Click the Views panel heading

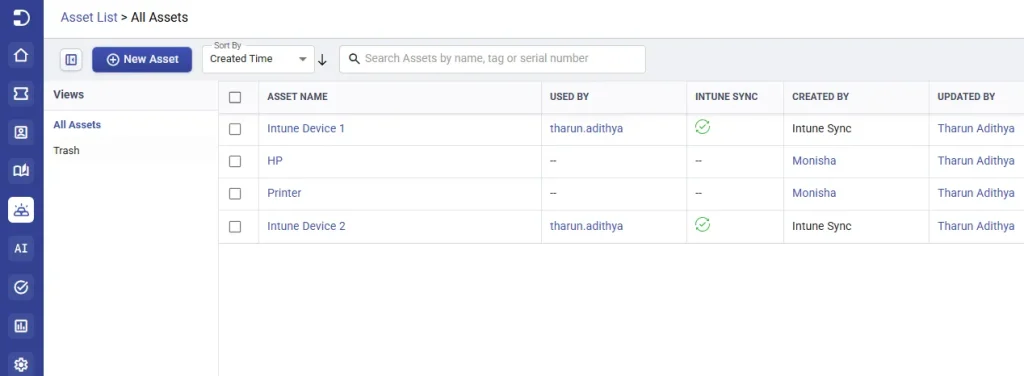69,95
